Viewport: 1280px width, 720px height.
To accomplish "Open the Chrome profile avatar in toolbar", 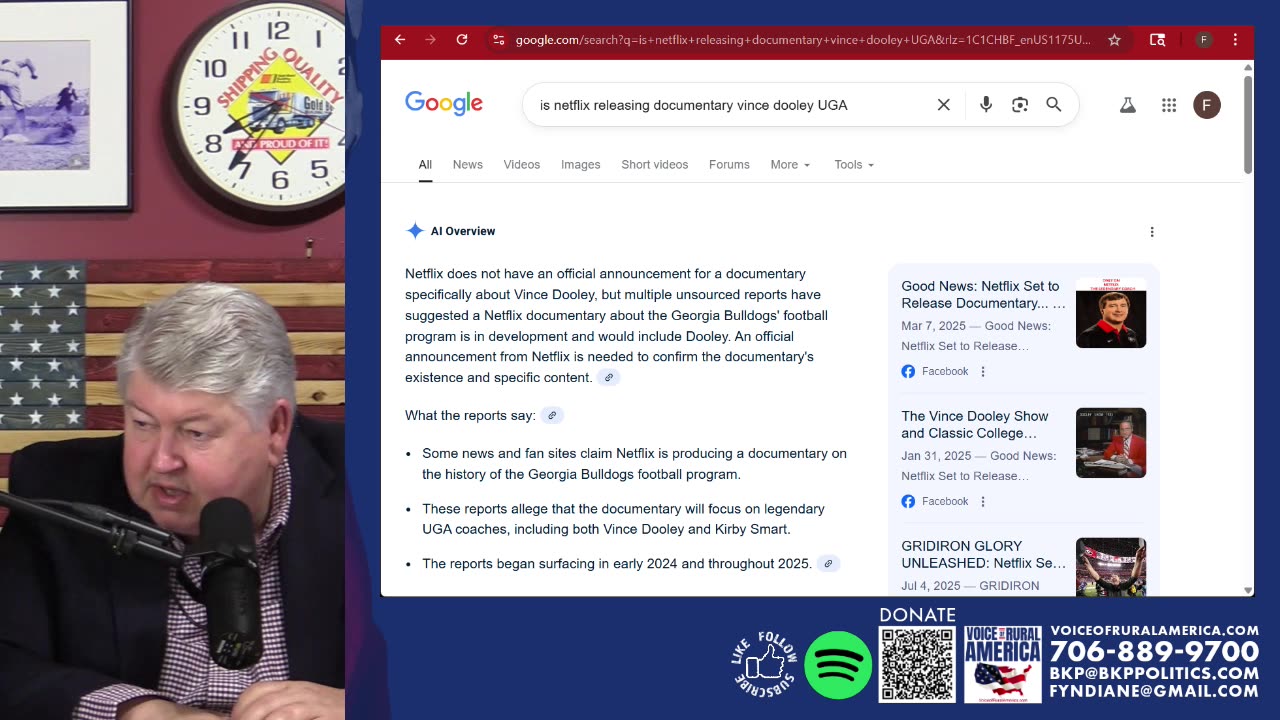I will click(x=1204, y=40).
